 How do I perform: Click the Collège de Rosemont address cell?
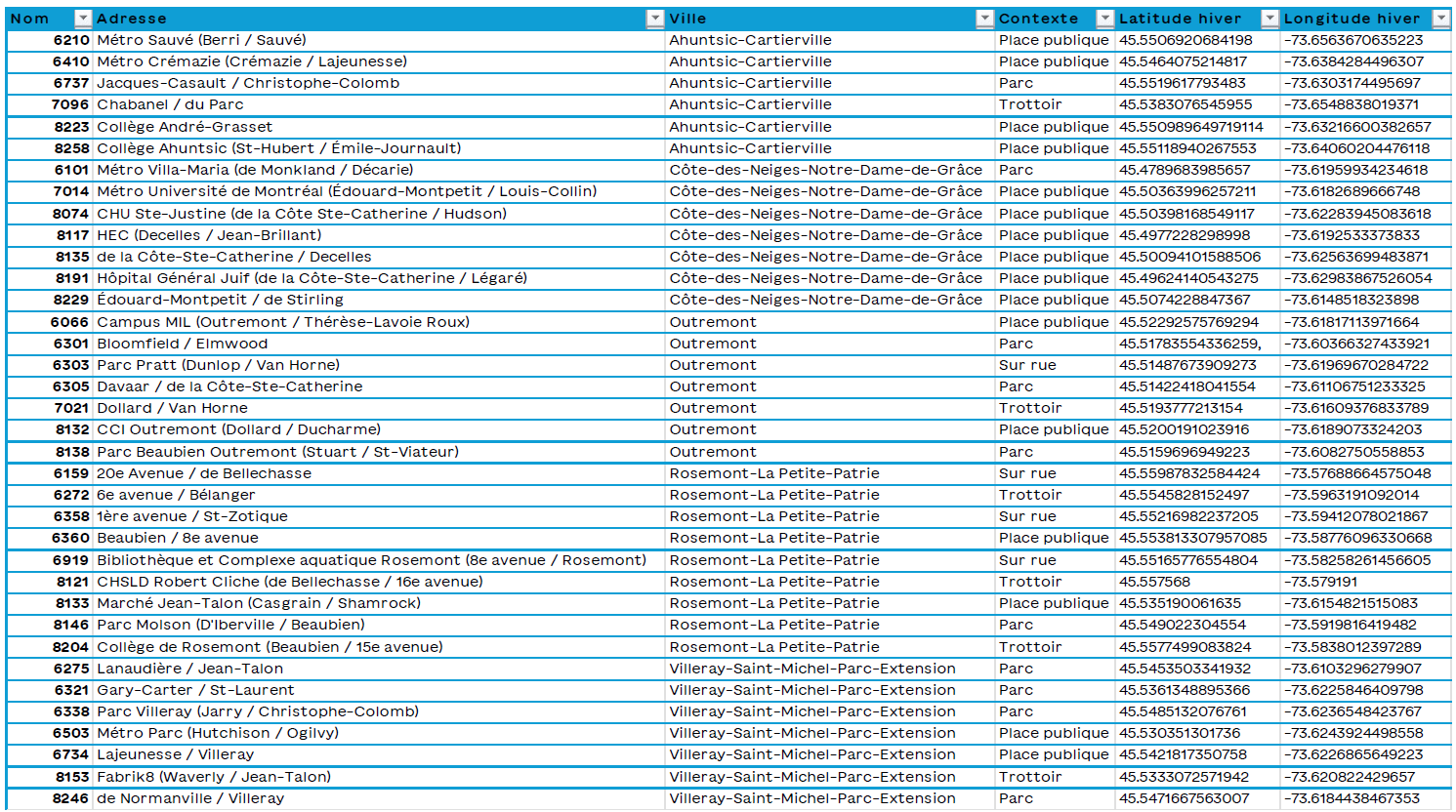379,647
